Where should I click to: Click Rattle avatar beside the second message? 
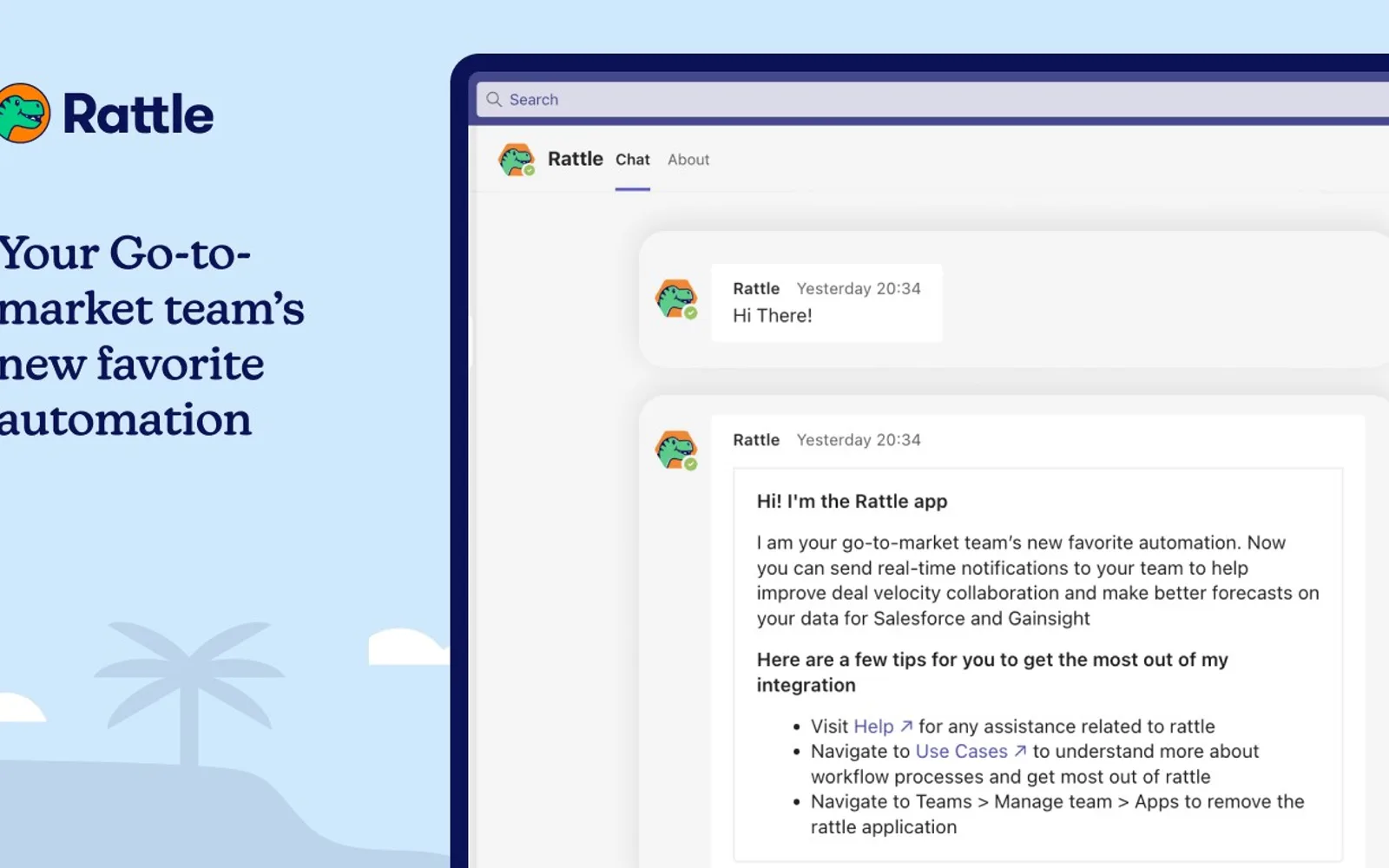coord(676,450)
